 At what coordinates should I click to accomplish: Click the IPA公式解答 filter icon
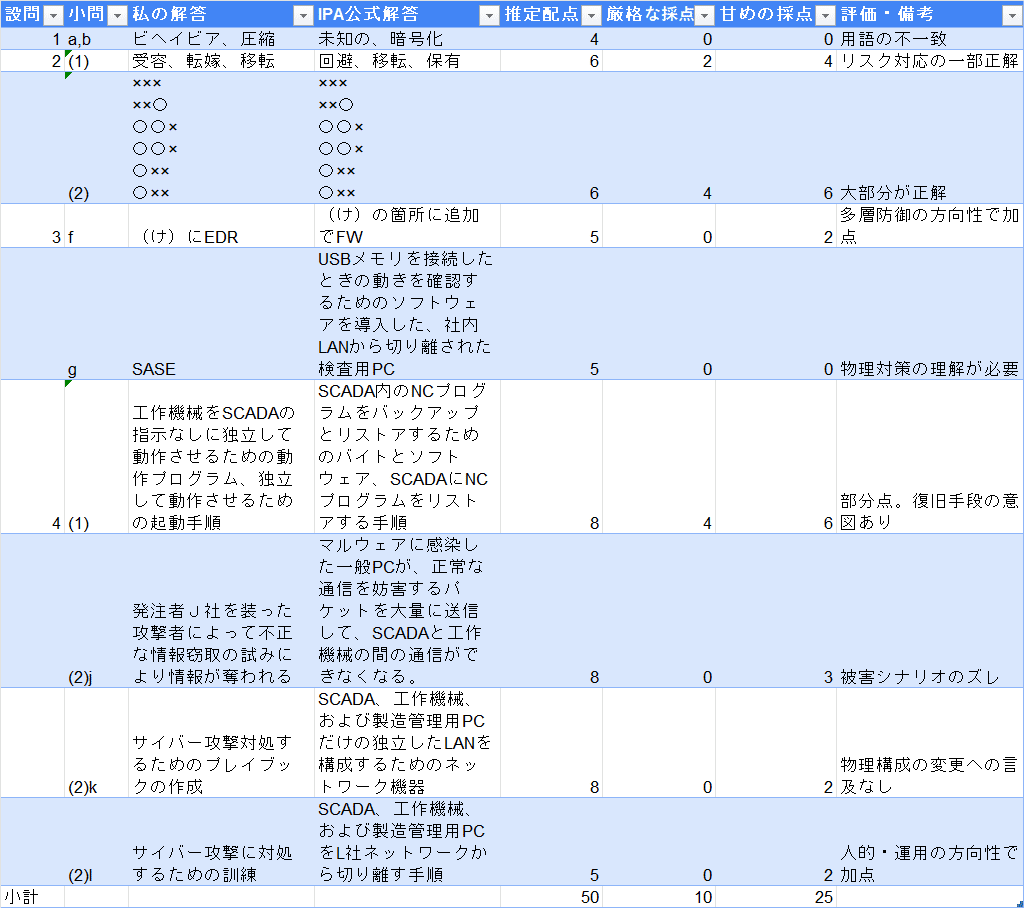click(x=489, y=13)
